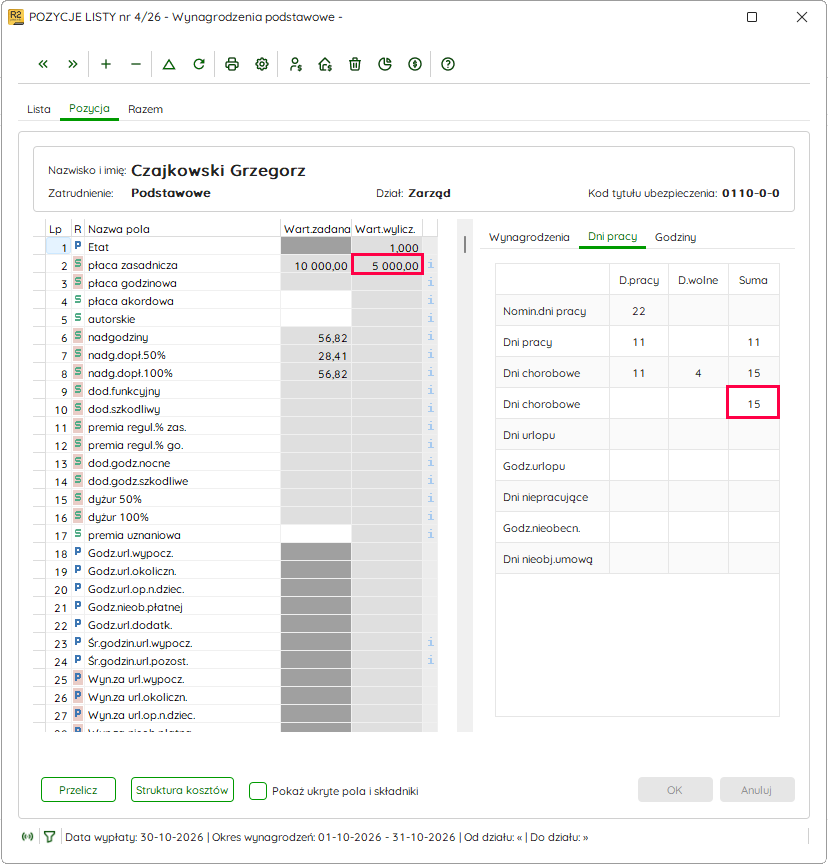
Task: Open Struktura kosztów
Action: click(182, 790)
